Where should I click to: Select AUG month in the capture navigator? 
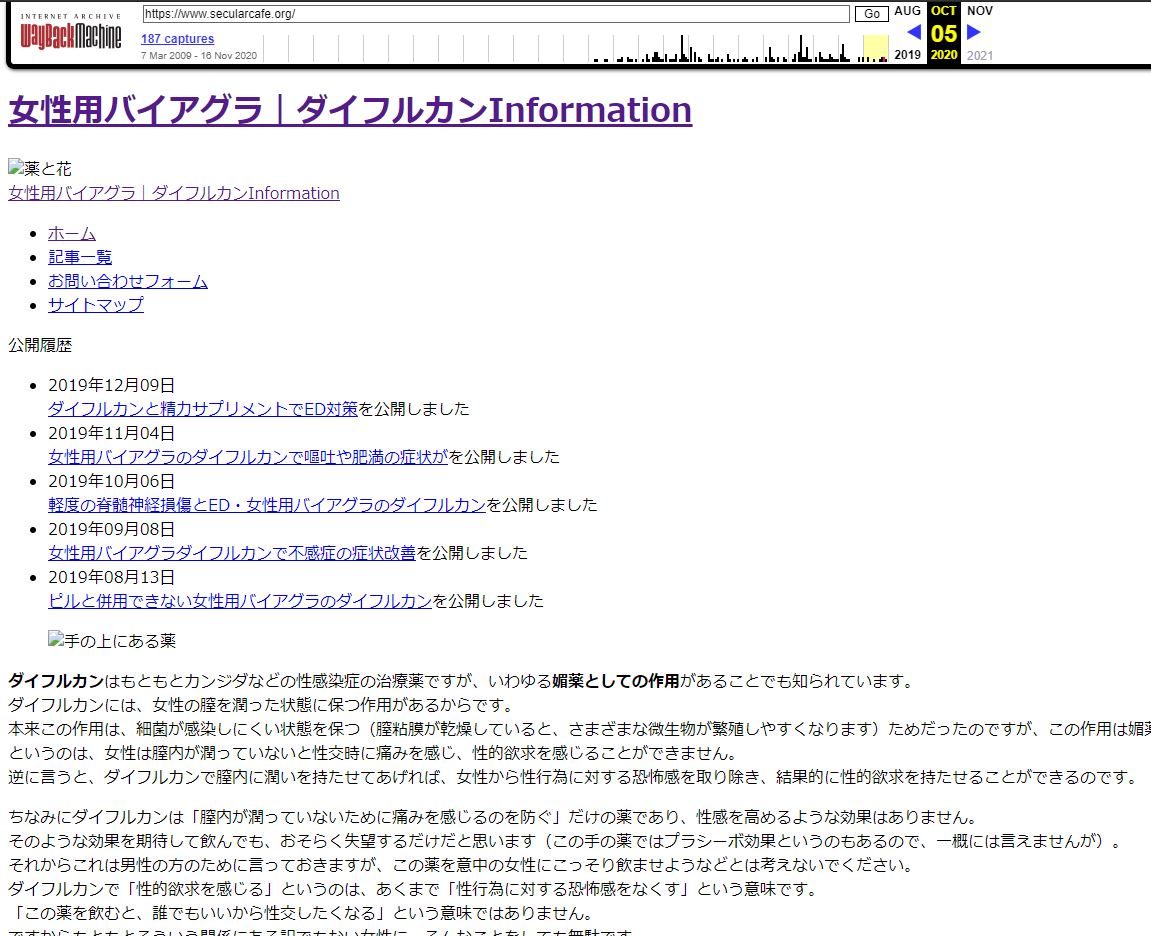[907, 11]
